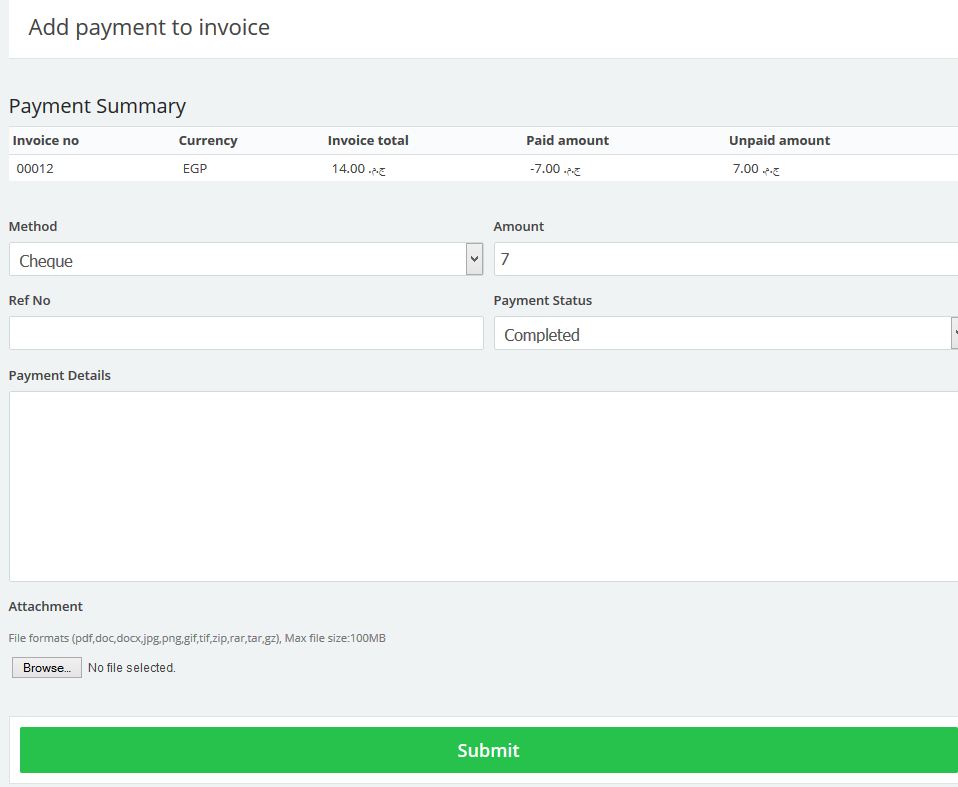Submit the payment with the green button
This screenshot has width=958, height=787.
pos(488,750)
